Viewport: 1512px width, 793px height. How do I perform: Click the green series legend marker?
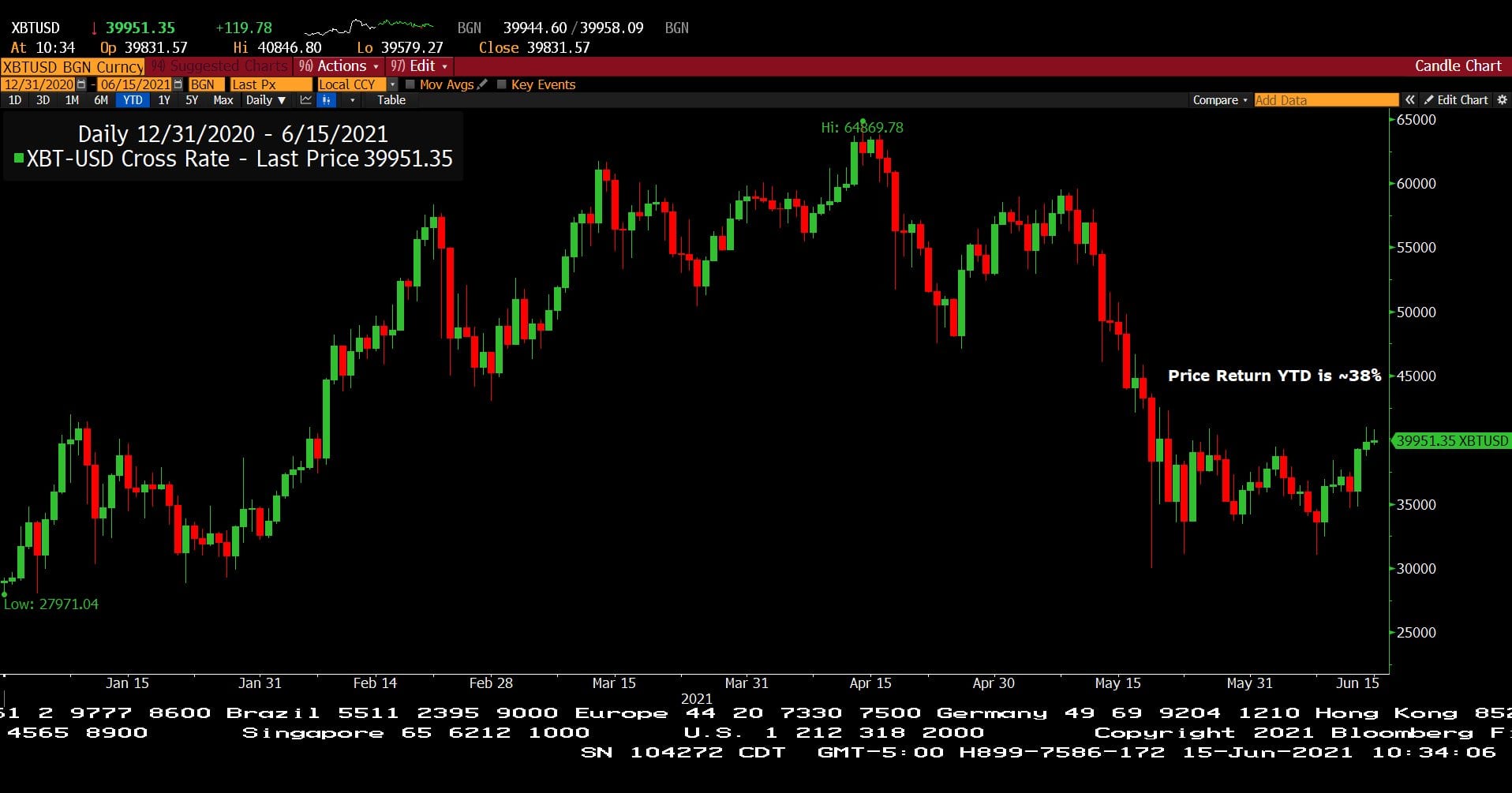(x=18, y=159)
